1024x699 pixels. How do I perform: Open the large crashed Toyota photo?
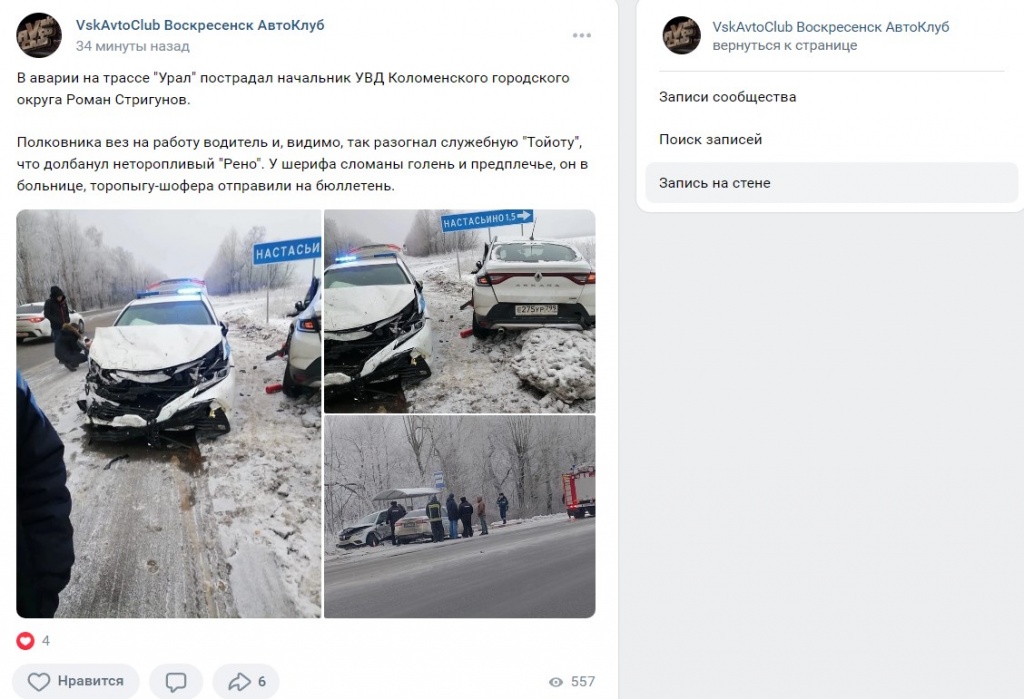169,414
